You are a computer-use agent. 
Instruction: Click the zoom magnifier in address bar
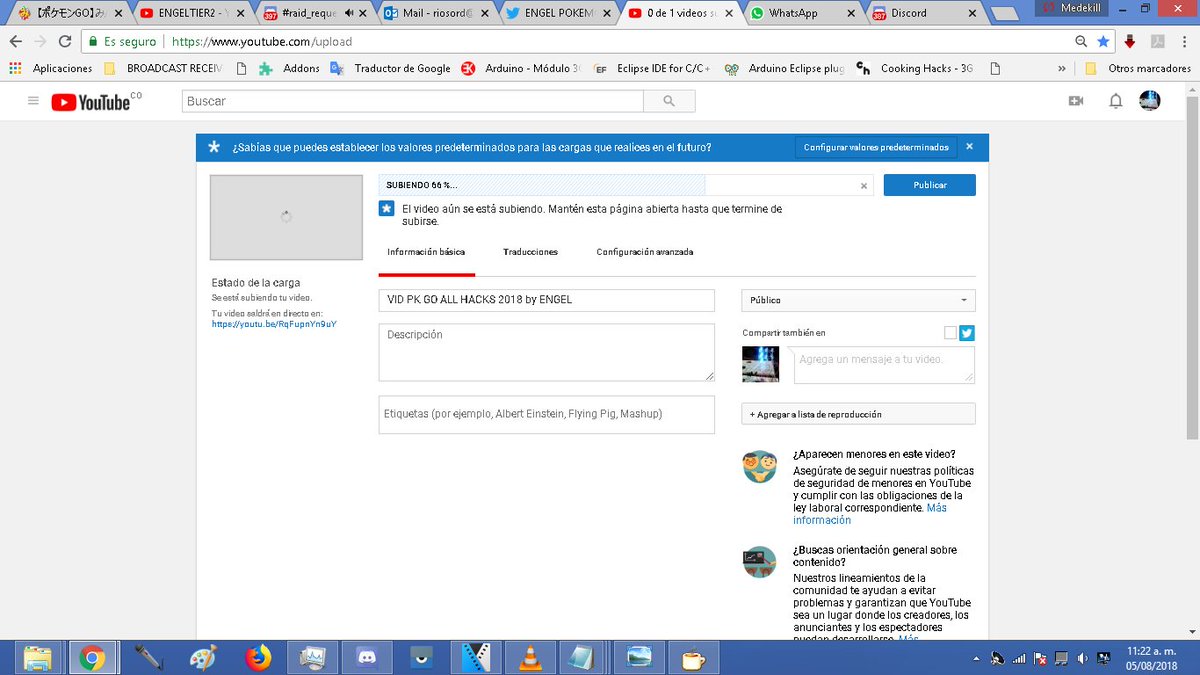(1081, 42)
